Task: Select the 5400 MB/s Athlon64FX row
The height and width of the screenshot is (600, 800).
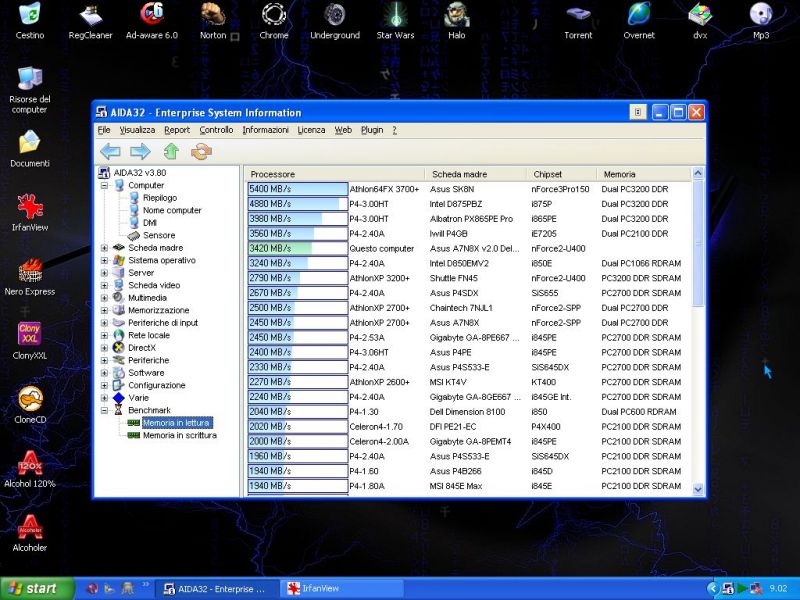Action: pos(468,189)
